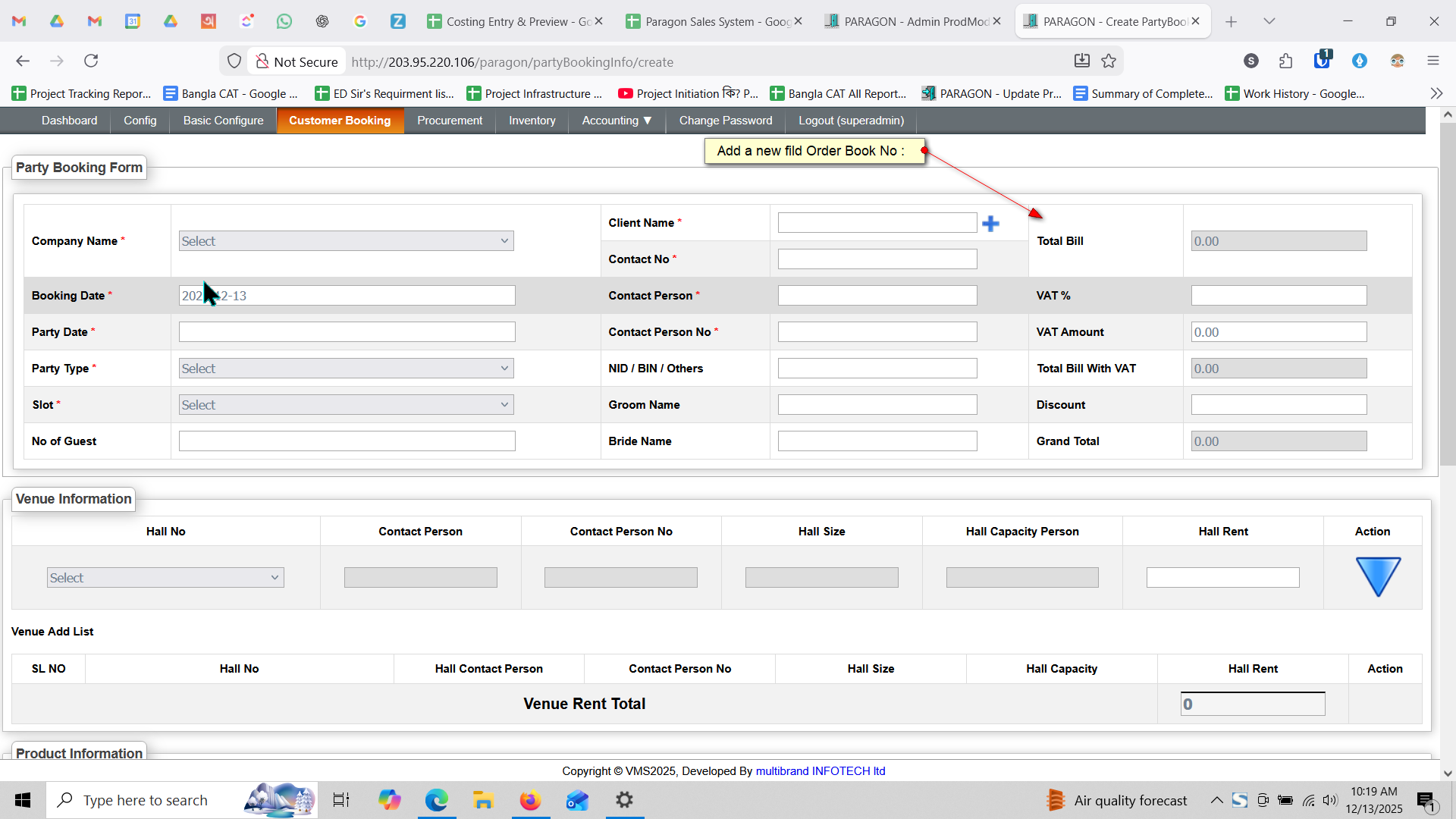The width and height of the screenshot is (1456, 819).
Task: Open Firefox from the Windows taskbar
Action: point(530,800)
